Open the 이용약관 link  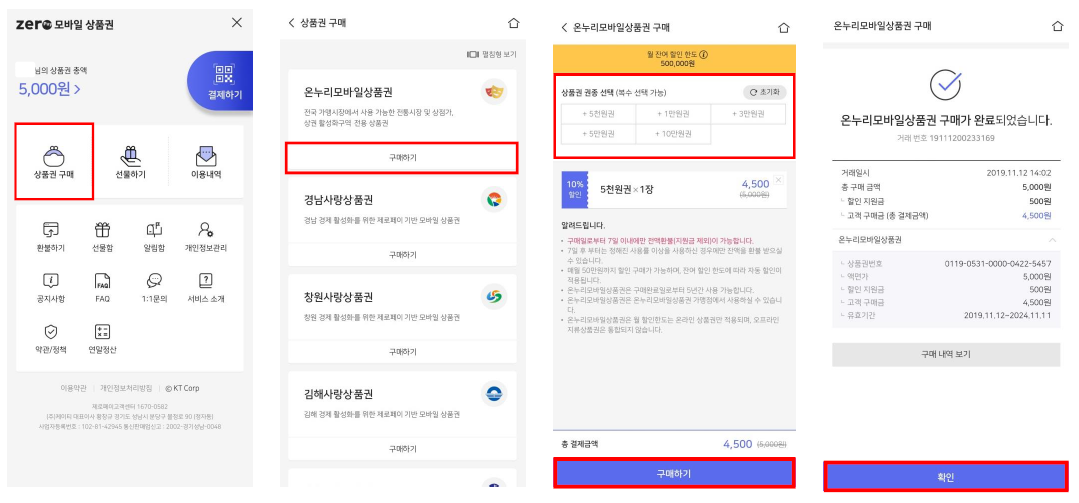pyautogui.click(x=74, y=388)
